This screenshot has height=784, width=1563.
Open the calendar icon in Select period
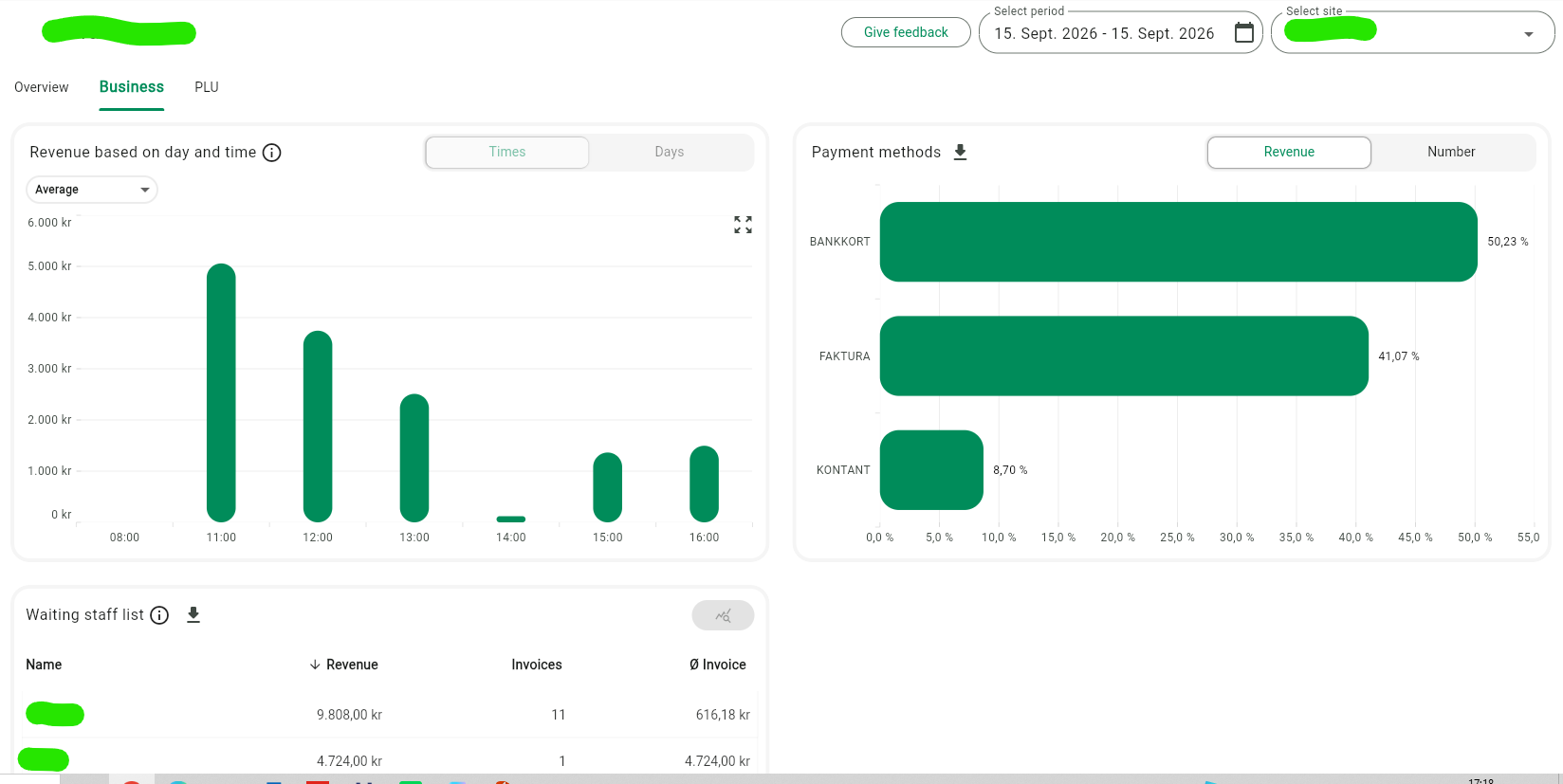(1243, 33)
